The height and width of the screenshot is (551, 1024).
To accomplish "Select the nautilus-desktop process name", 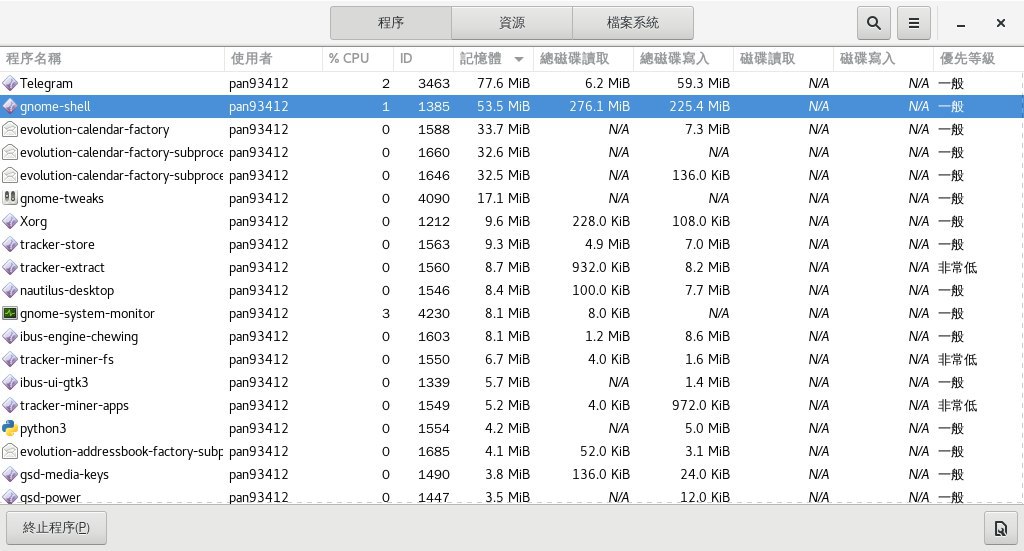I will coord(67,291).
